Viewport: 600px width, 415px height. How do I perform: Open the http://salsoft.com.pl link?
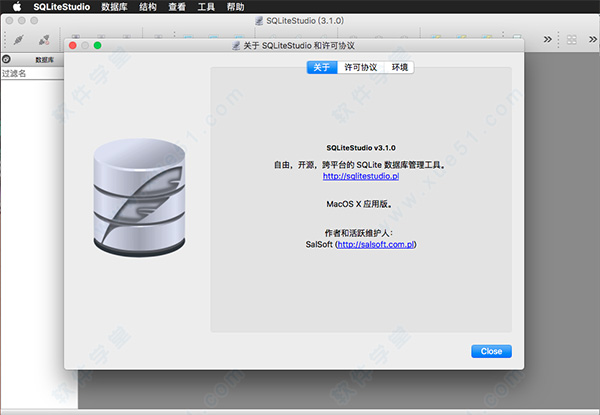pyautogui.click(x=376, y=244)
